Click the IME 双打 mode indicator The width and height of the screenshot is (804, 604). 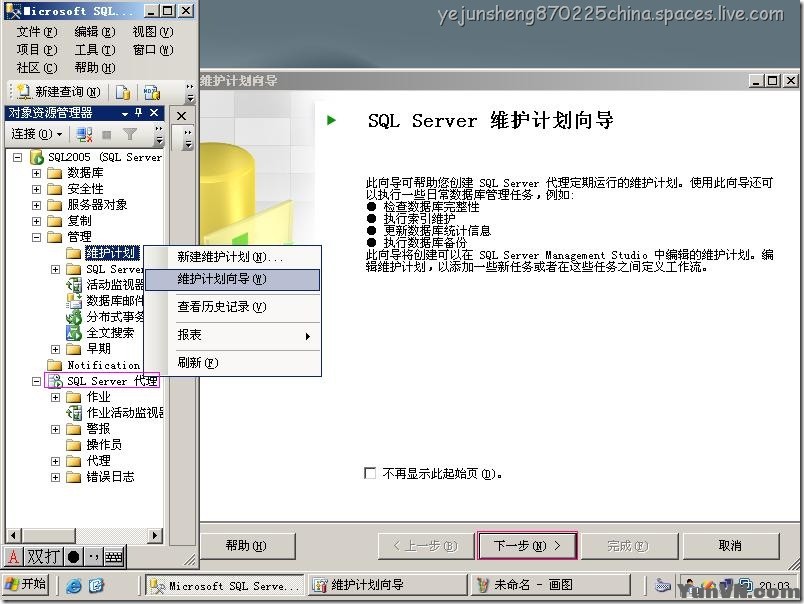coord(43,556)
